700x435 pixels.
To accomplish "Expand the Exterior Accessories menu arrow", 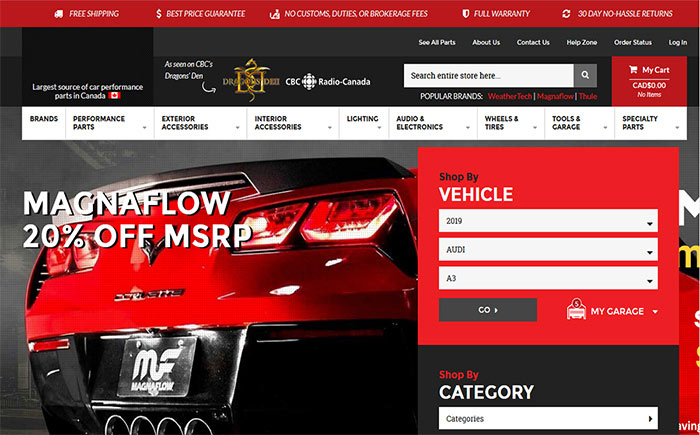I will pos(238,128).
